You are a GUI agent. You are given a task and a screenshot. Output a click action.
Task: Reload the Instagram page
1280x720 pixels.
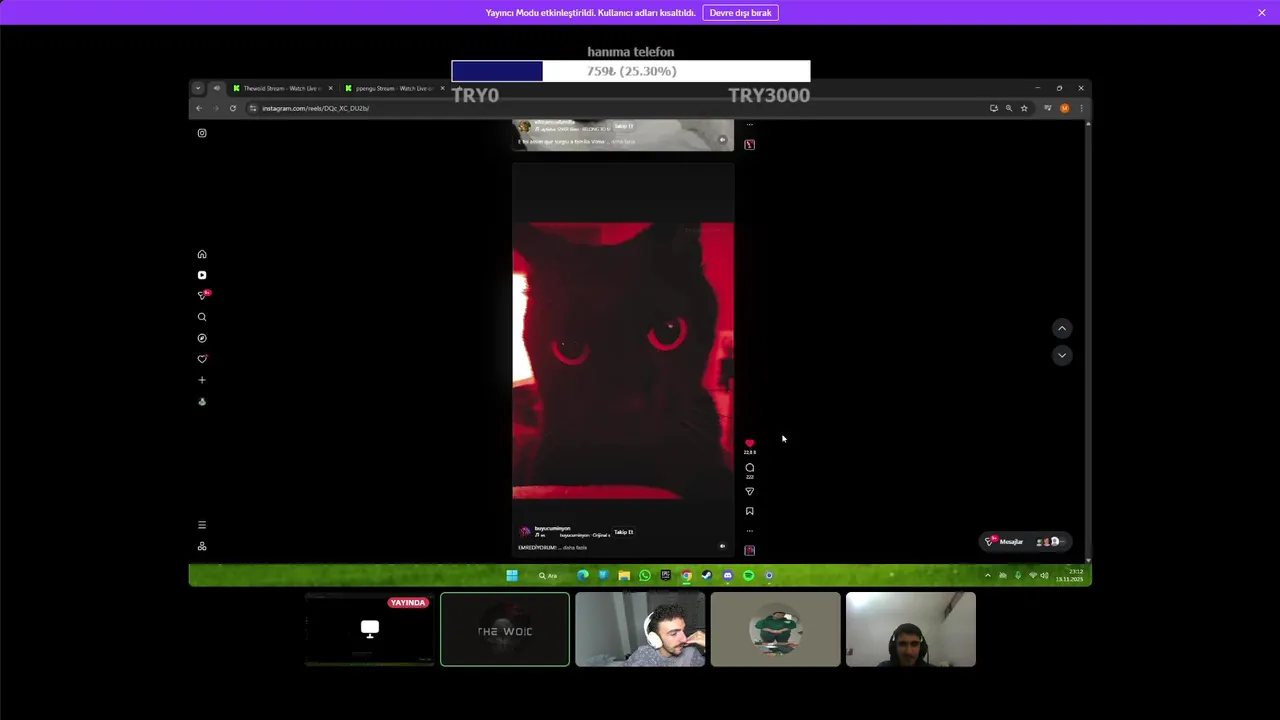tap(232, 108)
